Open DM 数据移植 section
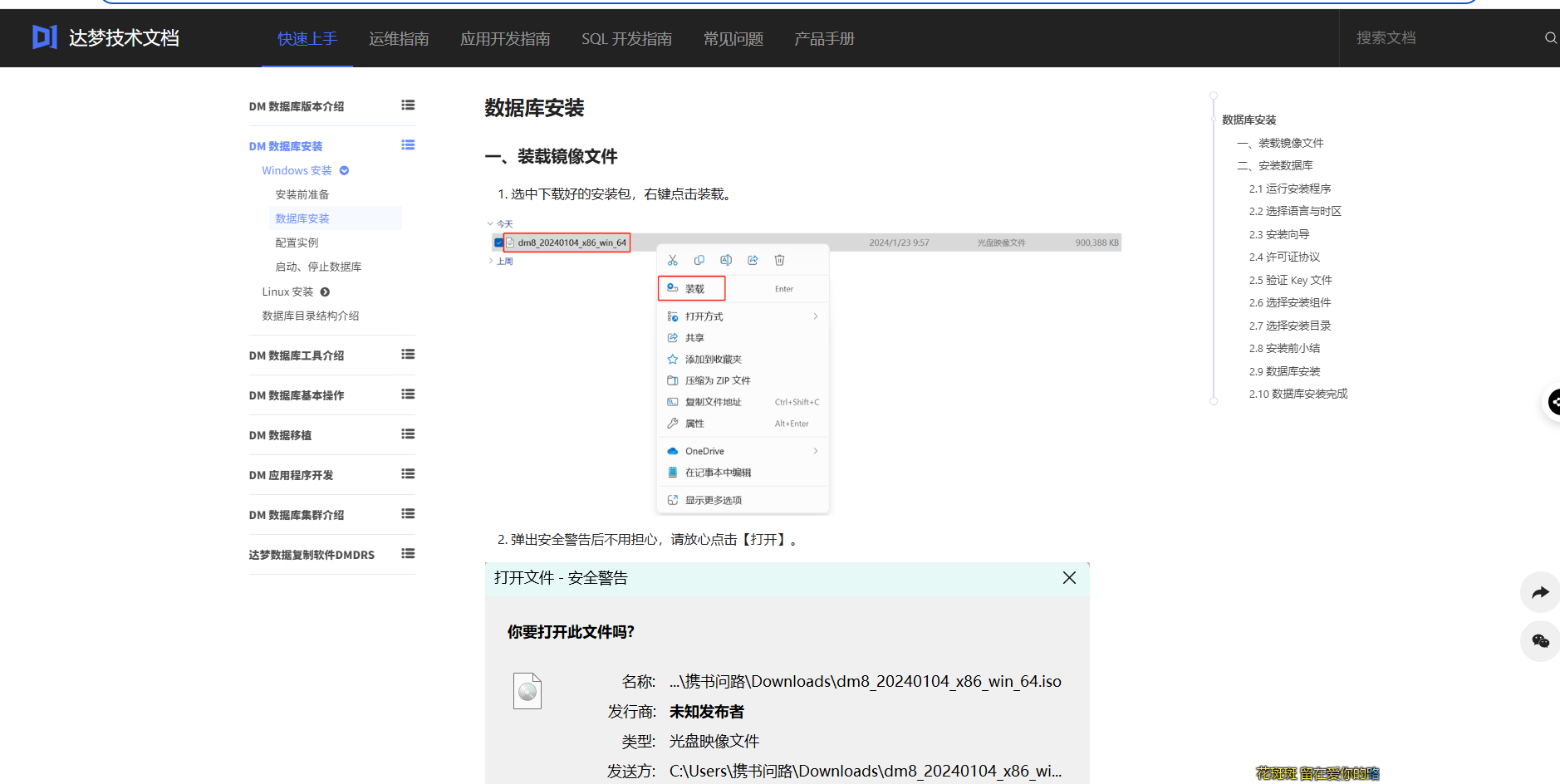The image size is (1560, 784). tap(281, 435)
